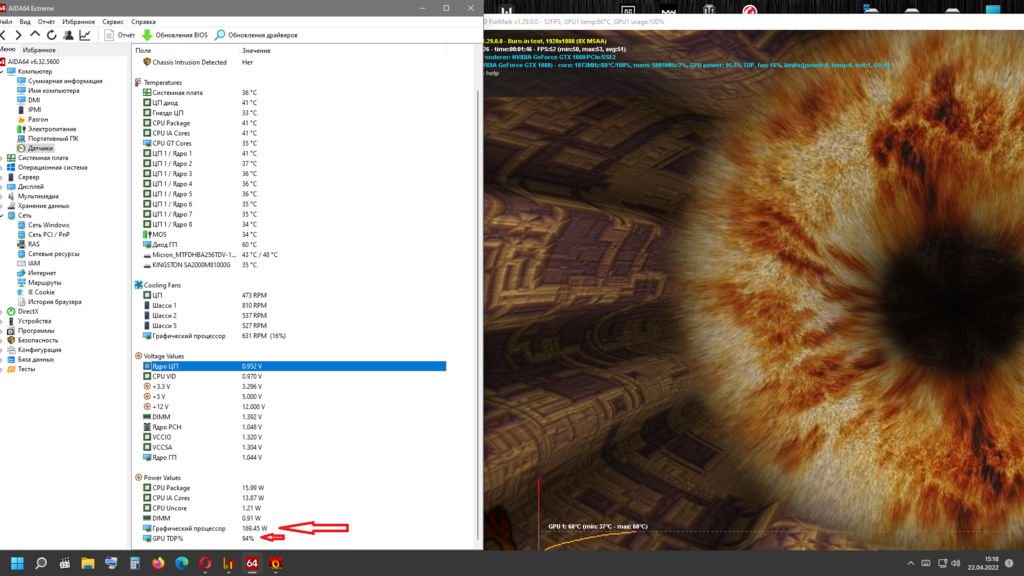This screenshot has width=1024, height=576.
Task: Open the Сервис menu
Action: (113, 22)
